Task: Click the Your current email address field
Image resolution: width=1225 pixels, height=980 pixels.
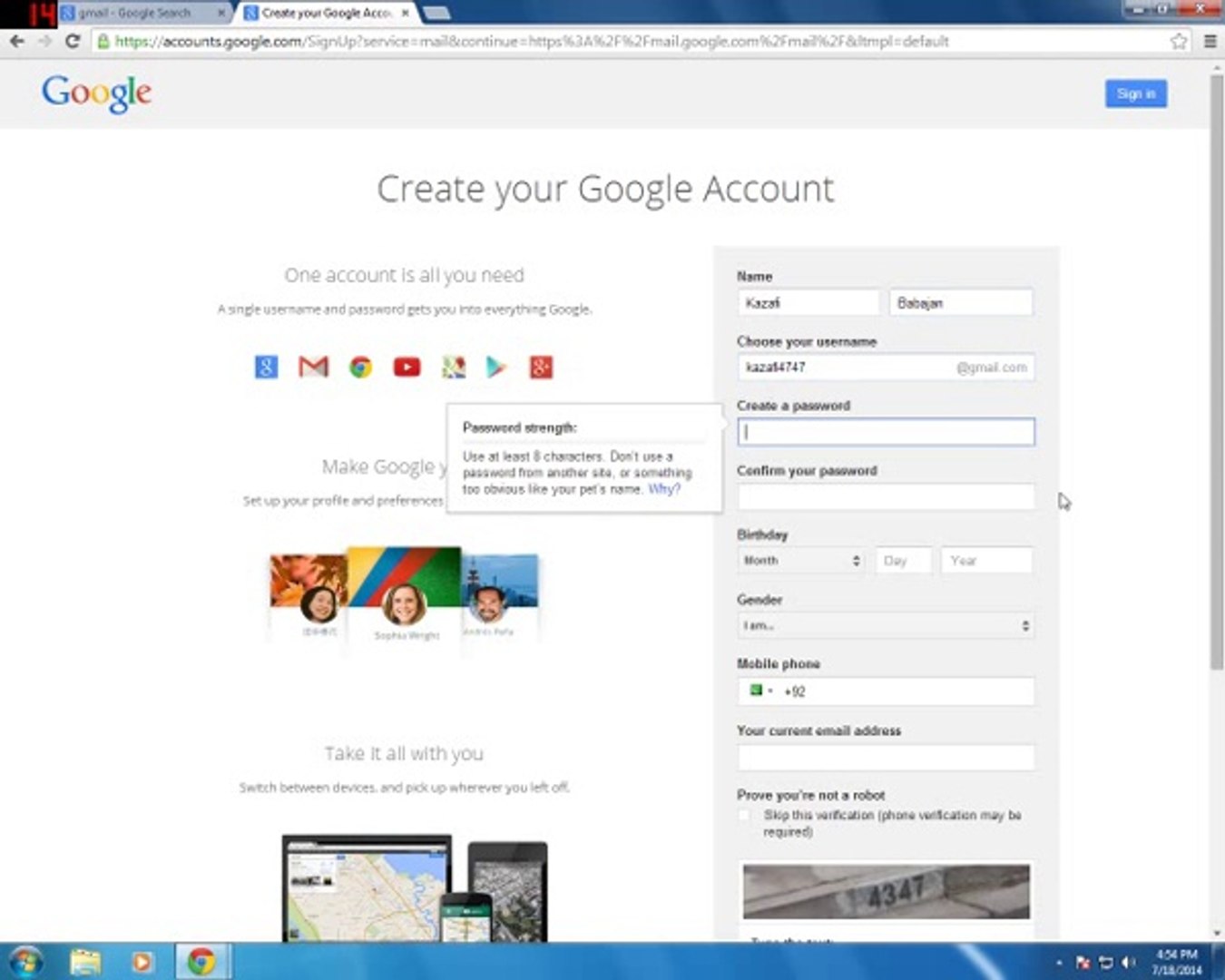Action: (886, 758)
